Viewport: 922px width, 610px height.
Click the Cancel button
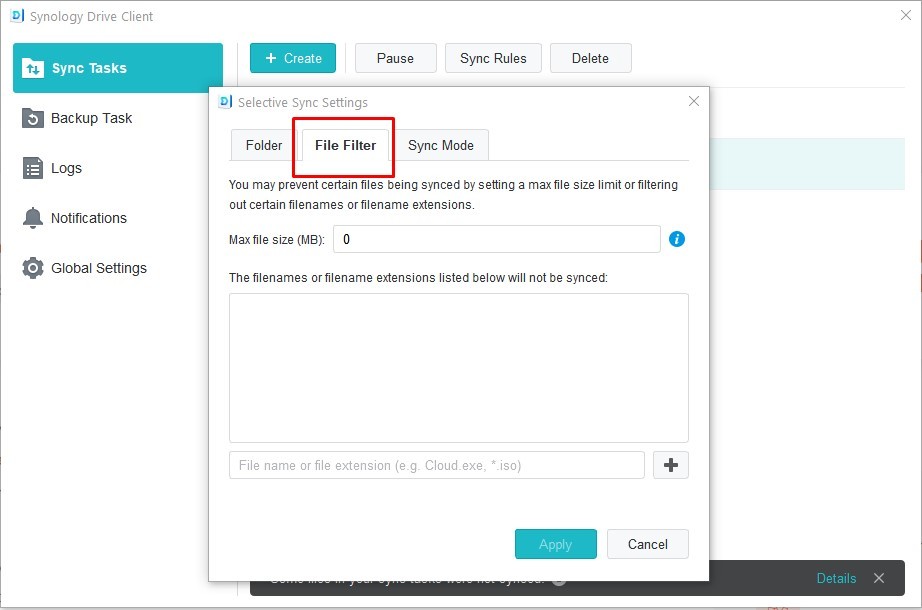pyautogui.click(x=647, y=544)
